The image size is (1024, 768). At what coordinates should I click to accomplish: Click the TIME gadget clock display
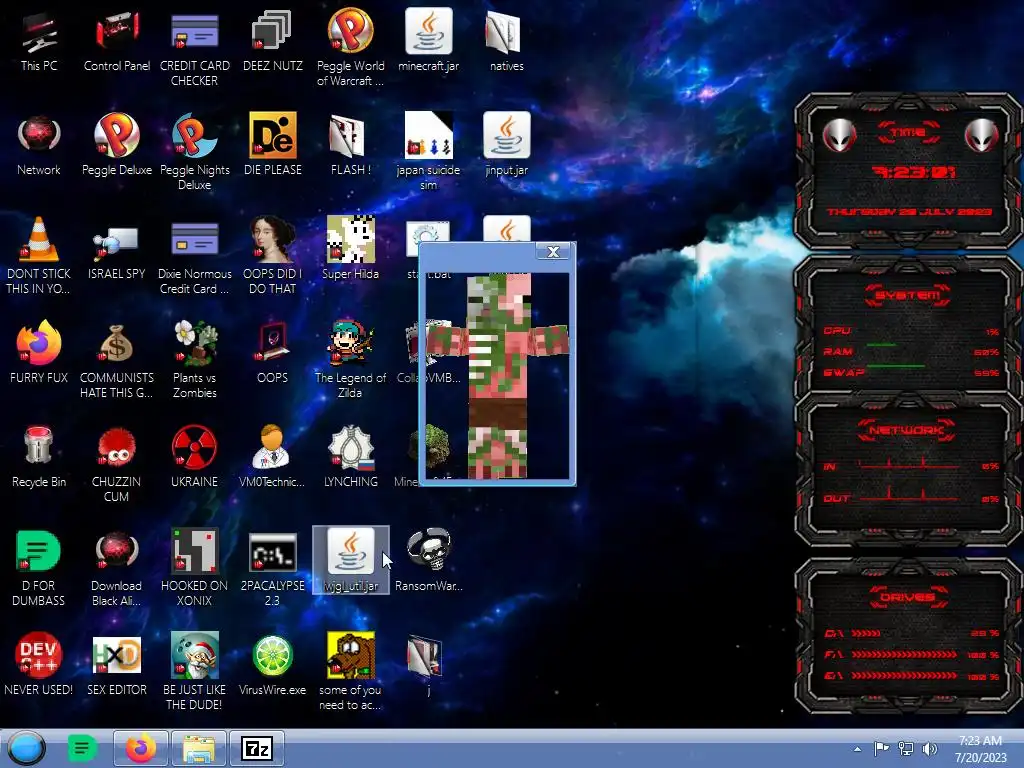[914, 172]
